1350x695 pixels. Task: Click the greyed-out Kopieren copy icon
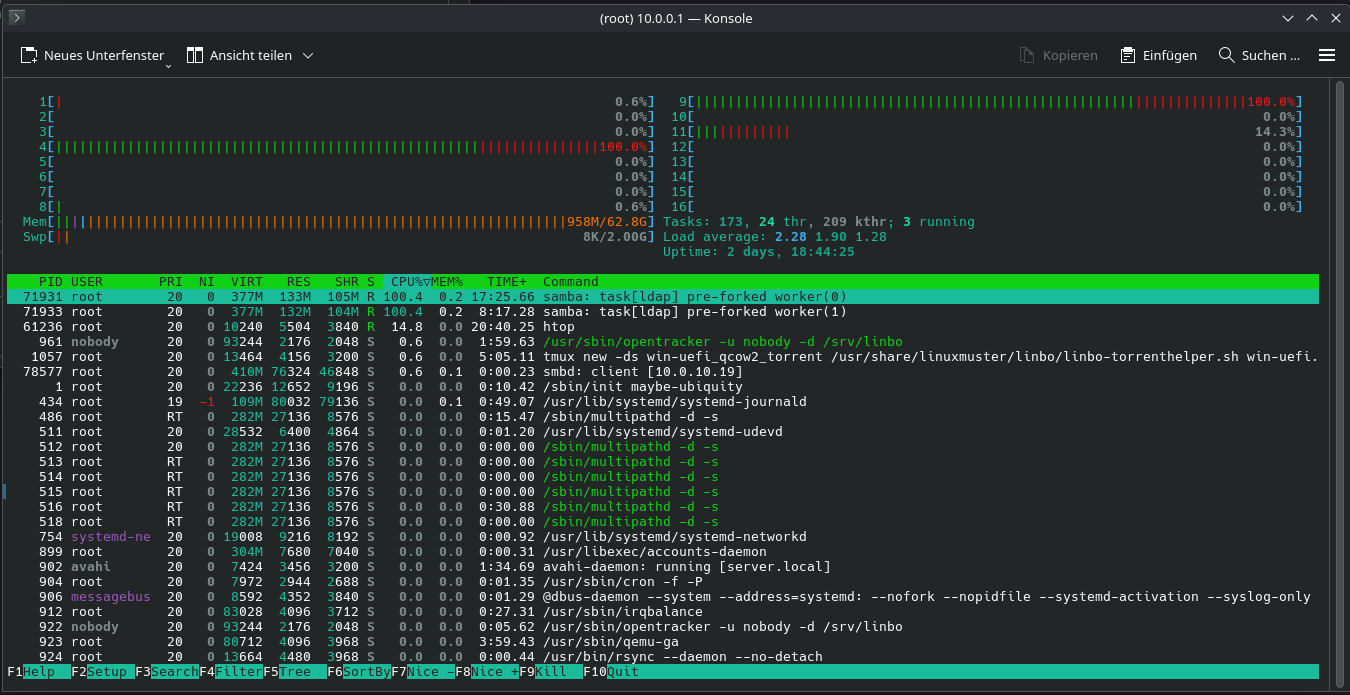pyautogui.click(x=1026, y=56)
